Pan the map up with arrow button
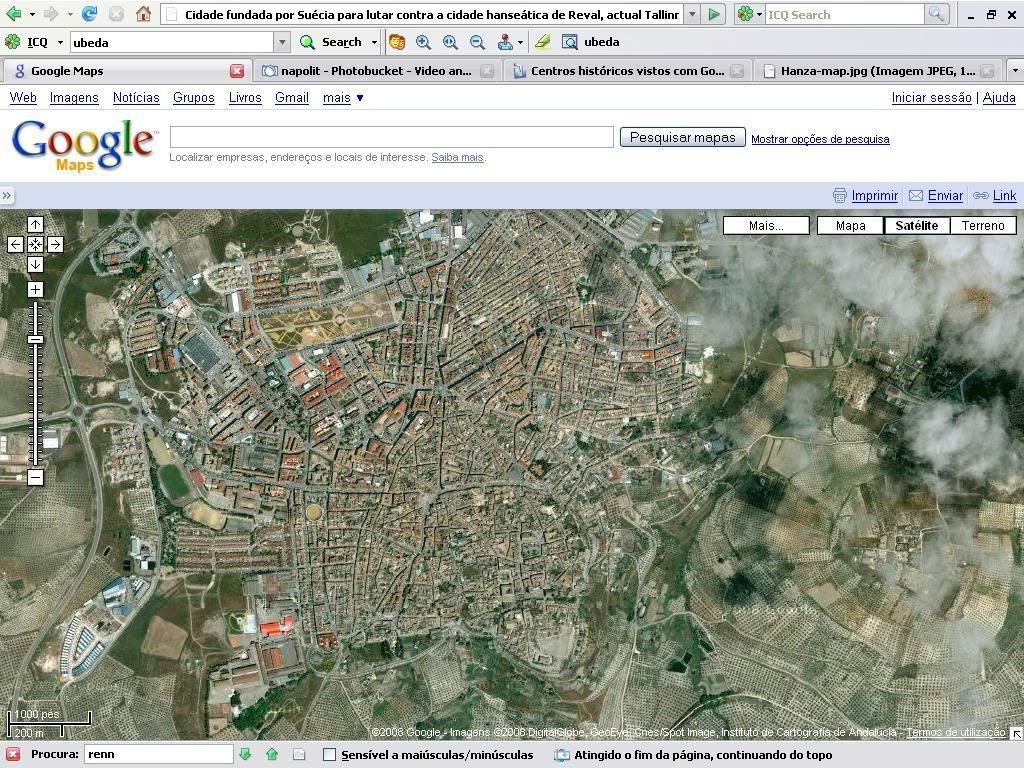This screenshot has height=768, width=1024. (35, 225)
